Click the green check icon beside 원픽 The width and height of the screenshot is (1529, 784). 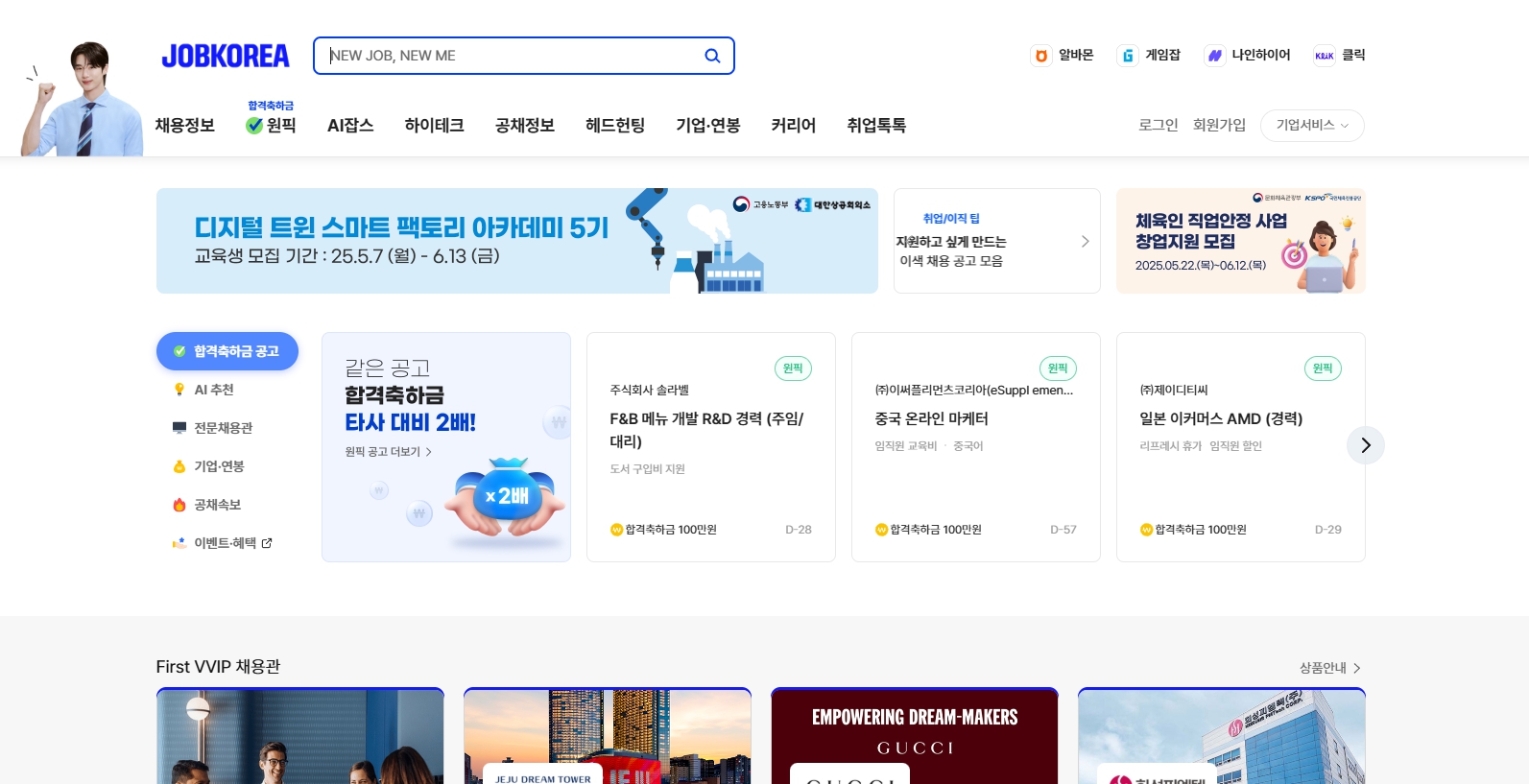[x=254, y=126]
